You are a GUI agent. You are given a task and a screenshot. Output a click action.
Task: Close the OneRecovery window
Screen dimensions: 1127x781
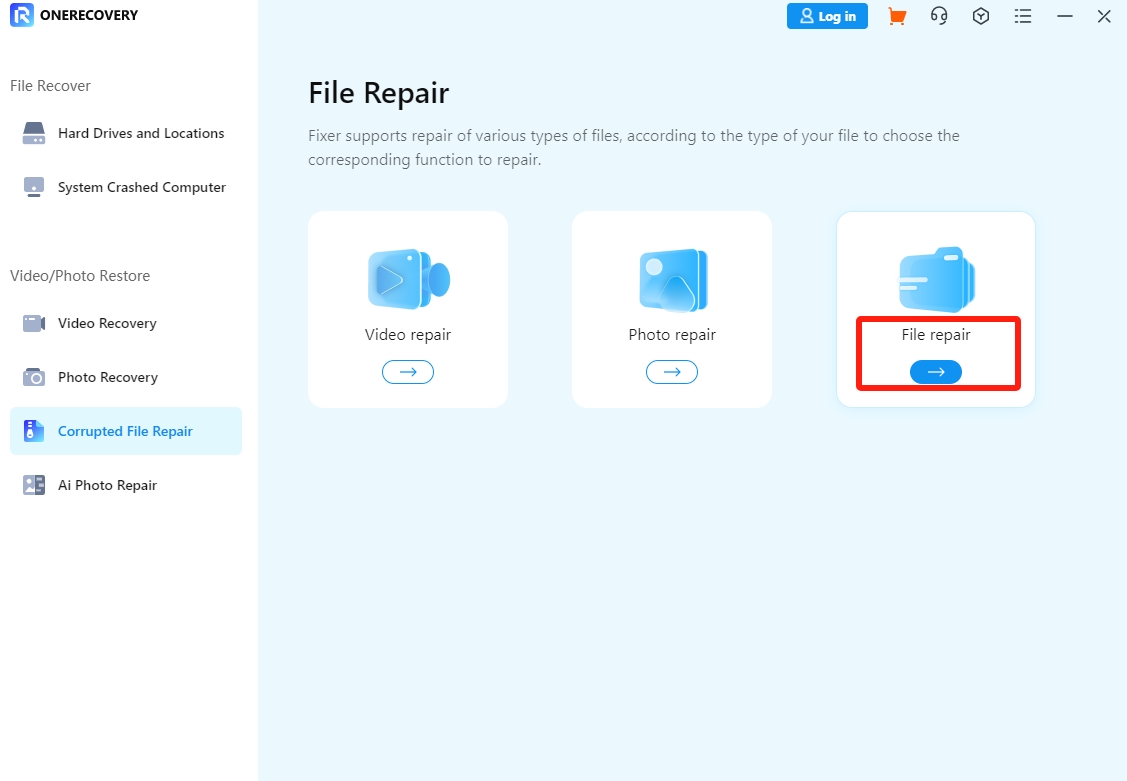pyautogui.click(x=1105, y=16)
